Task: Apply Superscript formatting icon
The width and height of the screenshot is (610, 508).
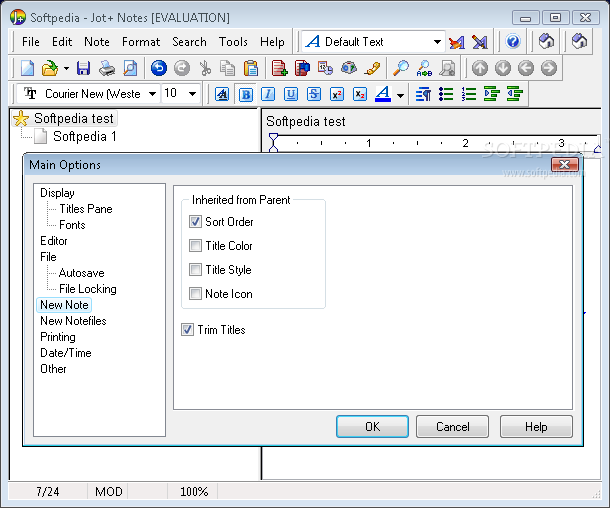Action: (337, 94)
